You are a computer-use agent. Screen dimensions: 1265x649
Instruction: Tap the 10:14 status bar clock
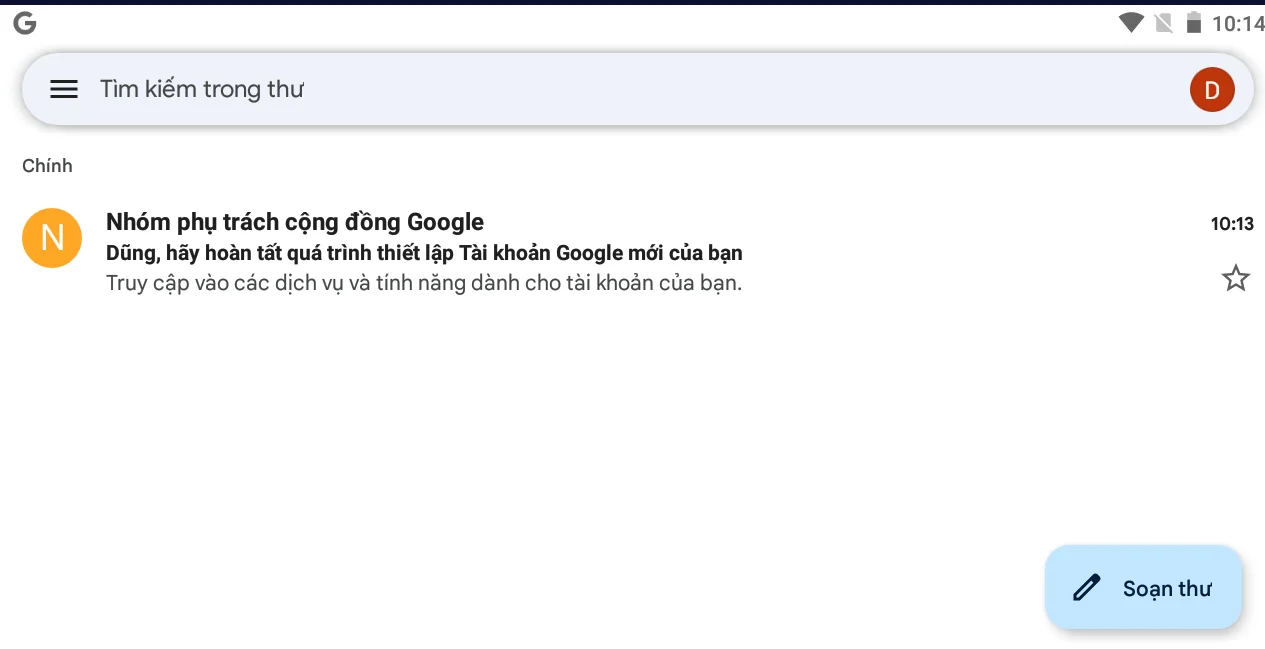(x=1238, y=24)
